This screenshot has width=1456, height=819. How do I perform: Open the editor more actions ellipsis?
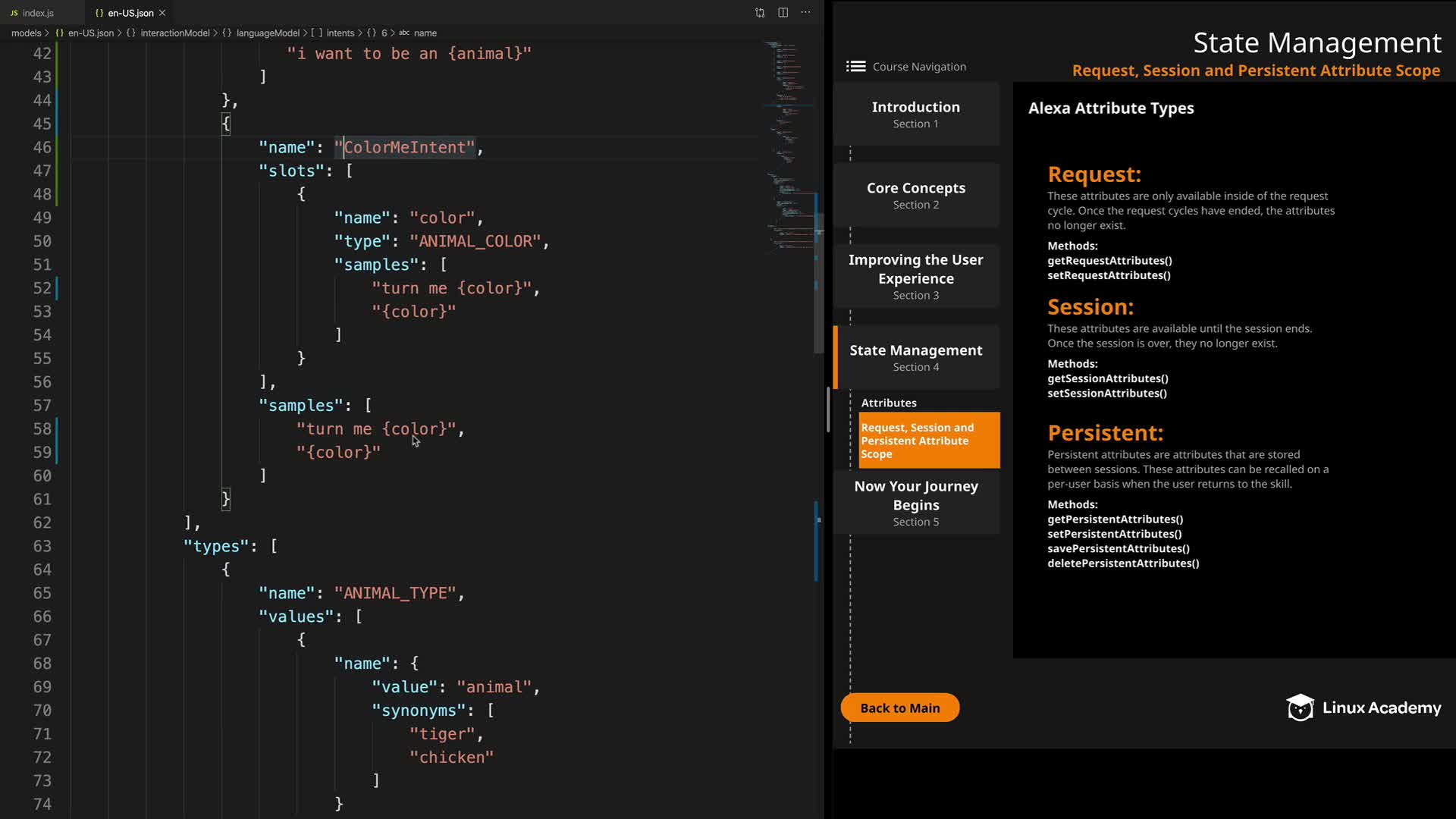point(805,13)
